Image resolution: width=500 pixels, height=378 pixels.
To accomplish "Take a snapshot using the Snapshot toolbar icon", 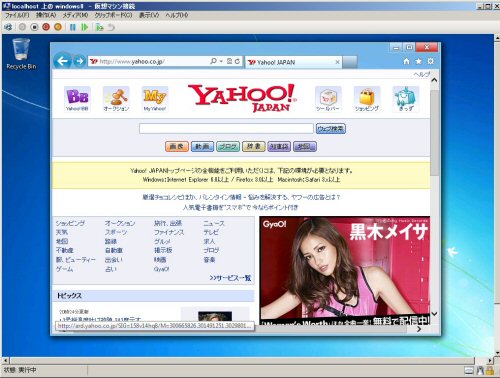I will coord(99,27).
